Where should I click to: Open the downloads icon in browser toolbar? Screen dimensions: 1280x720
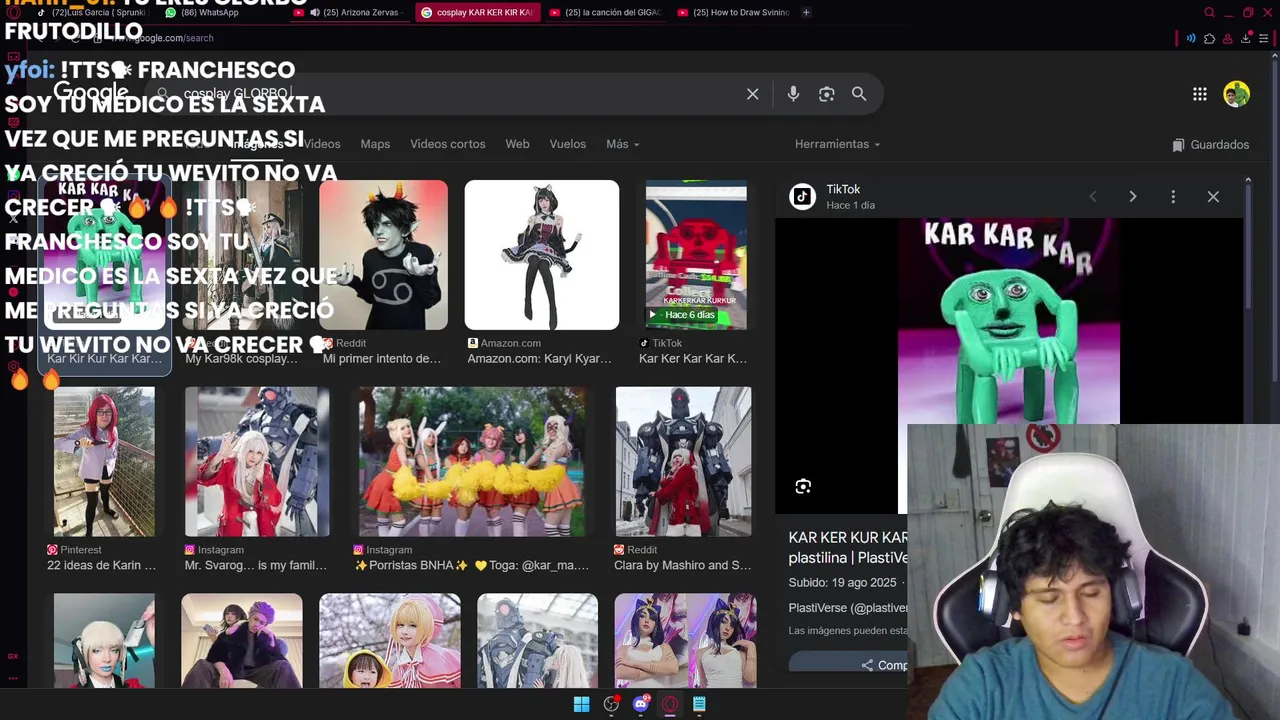click(x=1245, y=38)
